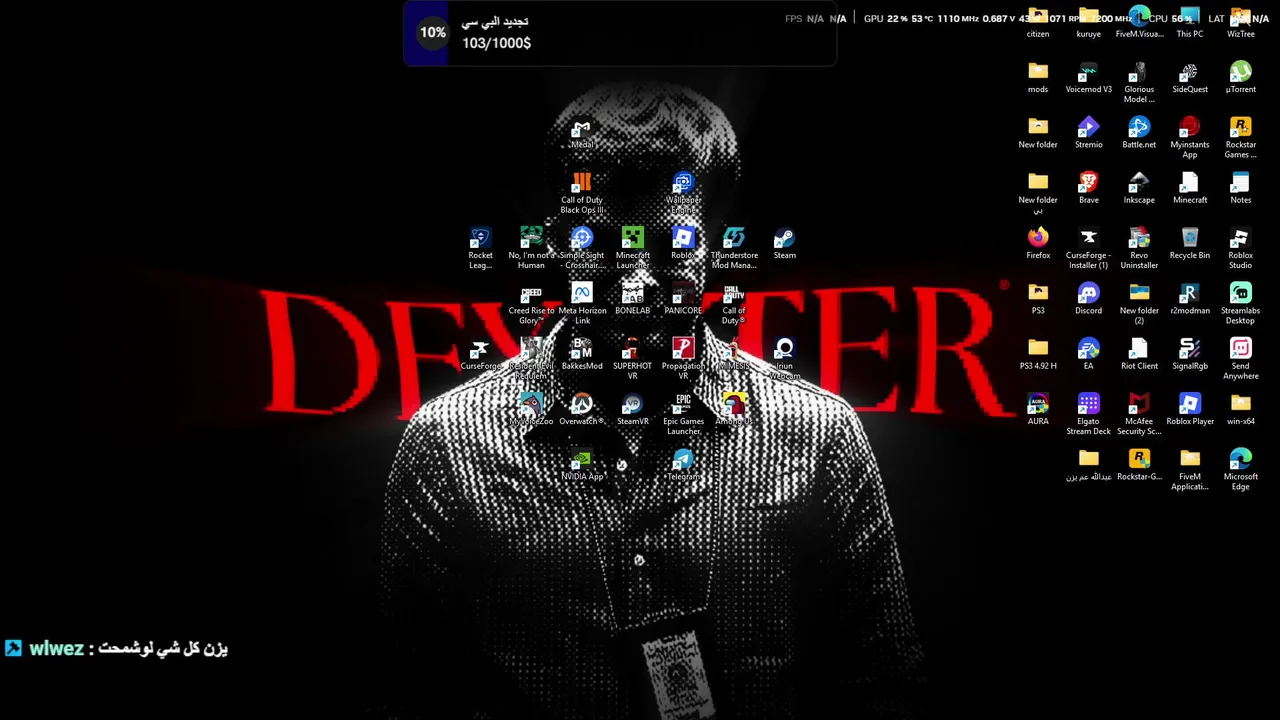The image size is (1280, 720).
Task: Open the NVIDIA App shortcut
Action: (582, 464)
